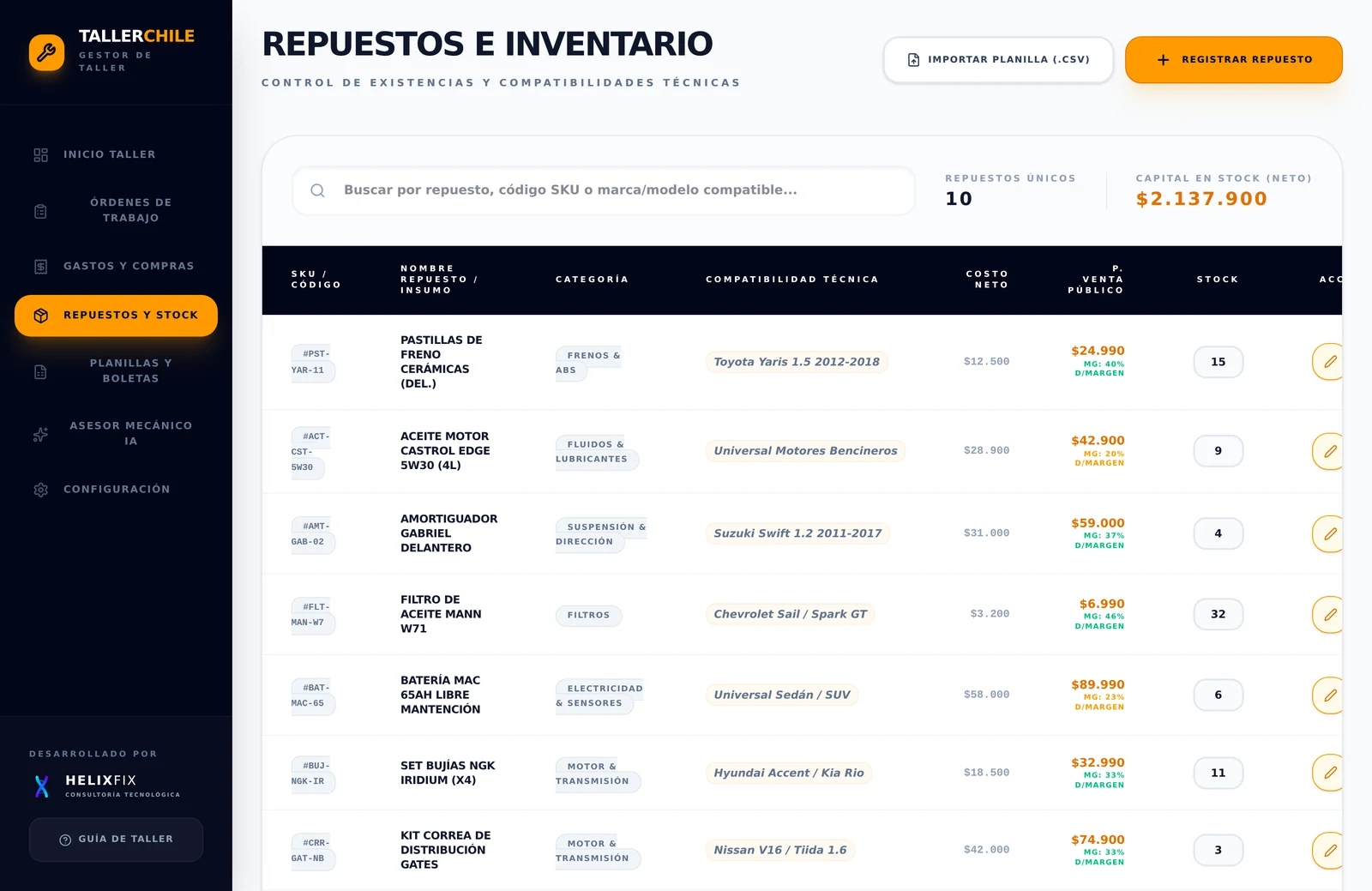This screenshot has height=891, width=1372.
Task: Go to Inicio Taller menu item
Action: (116, 154)
